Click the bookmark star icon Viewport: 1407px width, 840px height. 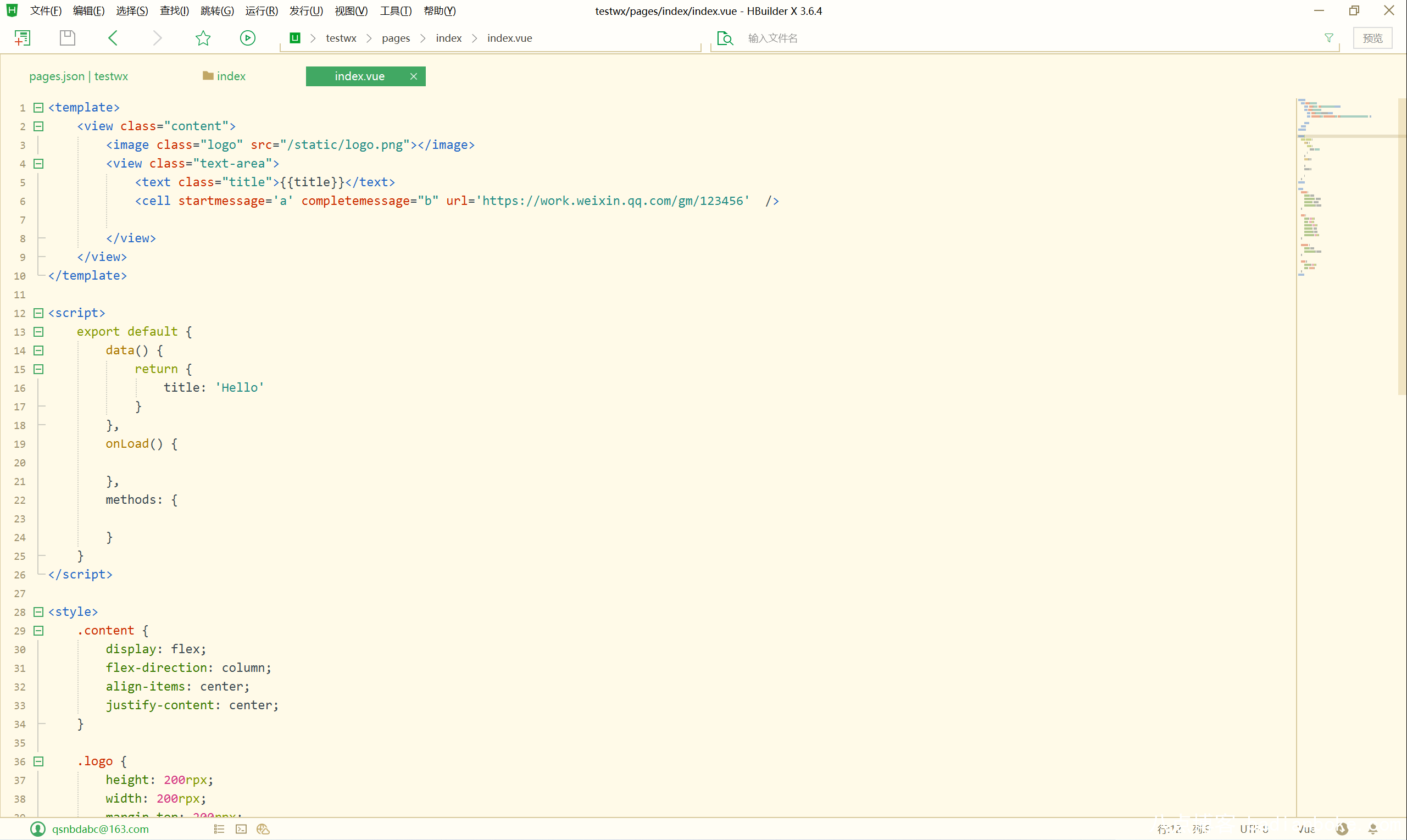203,38
